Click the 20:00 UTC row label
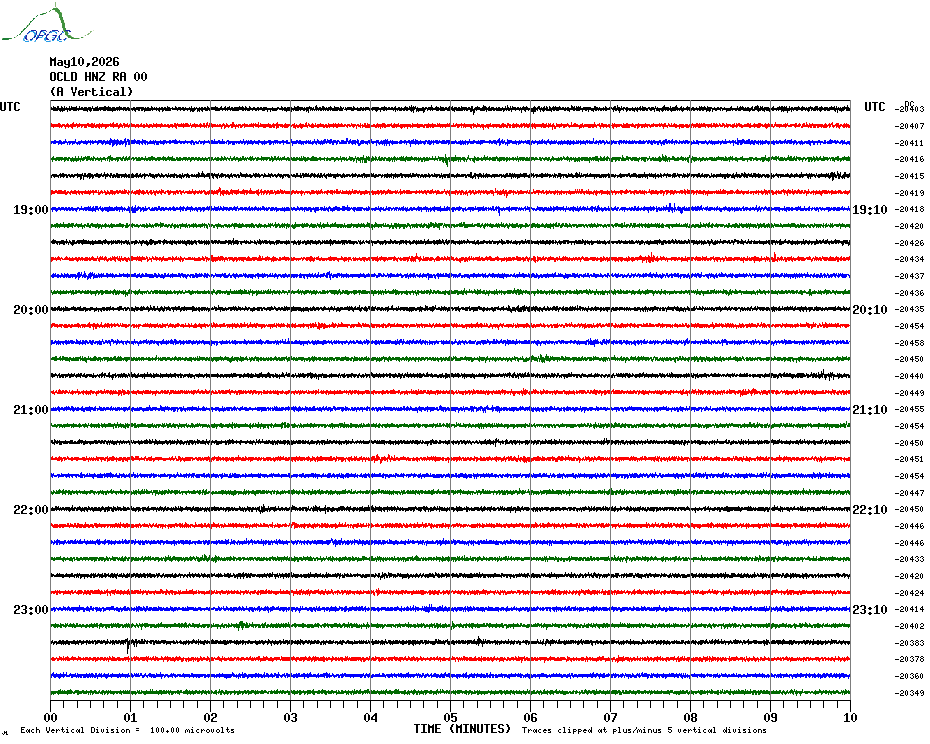This screenshot has width=930, height=744. click(x=30, y=310)
